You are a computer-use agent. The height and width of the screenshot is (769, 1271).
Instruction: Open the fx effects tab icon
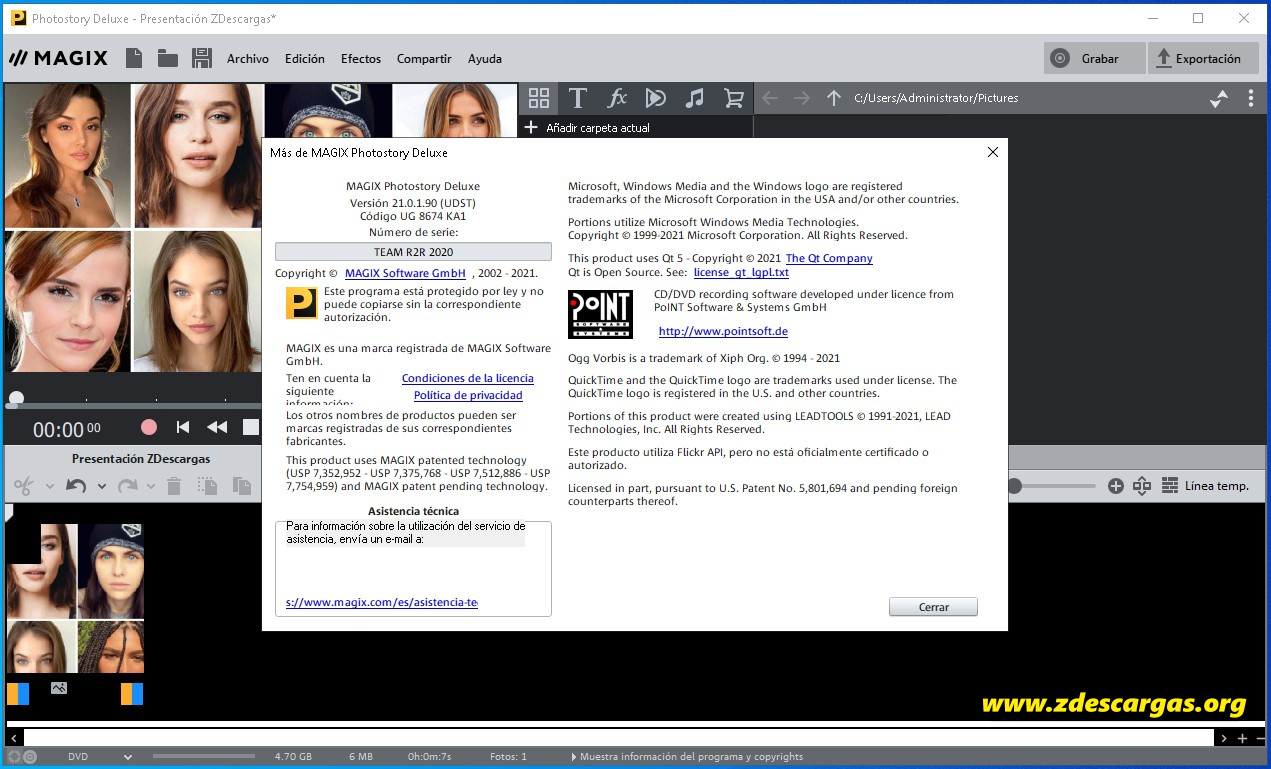(x=617, y=97)
